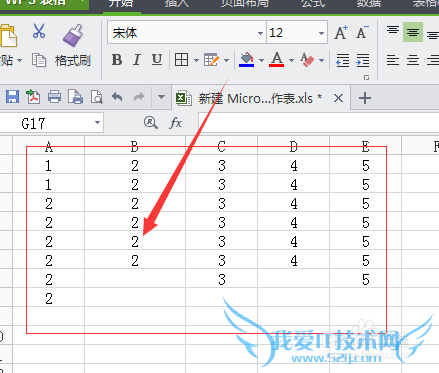Open the font settings dialog launcher
The image size is (439, 373).
[x=366, y=78]
